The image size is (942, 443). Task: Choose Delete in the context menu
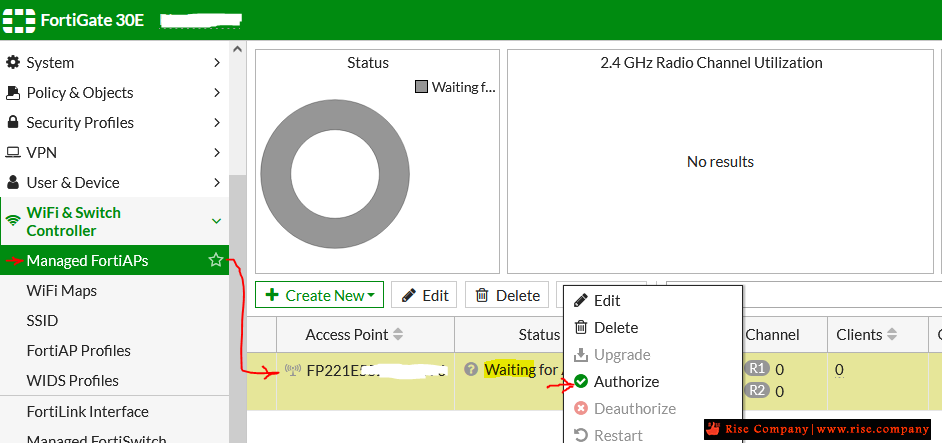pyautogui.click(x=652, y=328)
